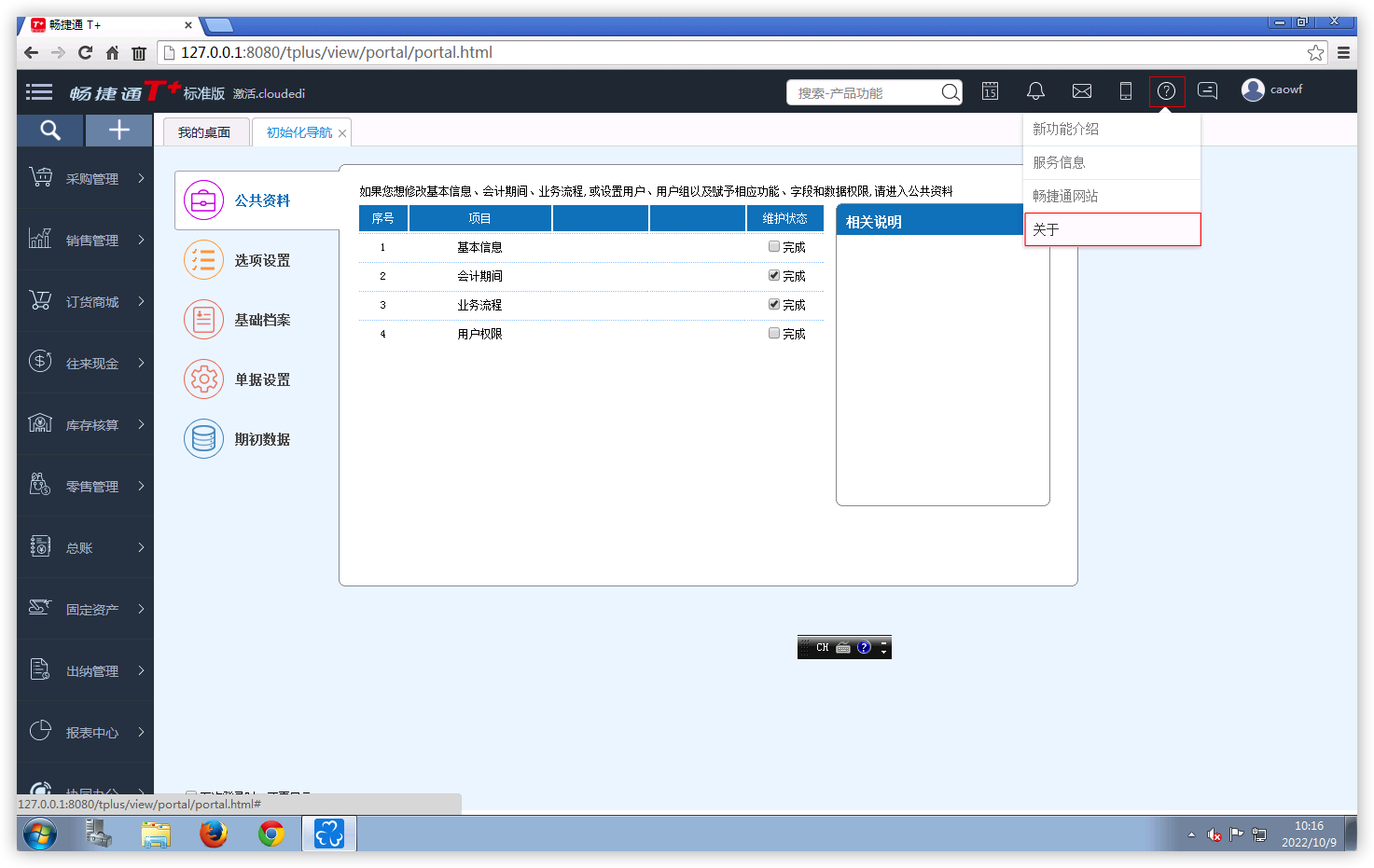The height and width of the screenshot is (868, 1374).
Task: Switch to 我的桌面 tab
Action: [x=204, y=132]
